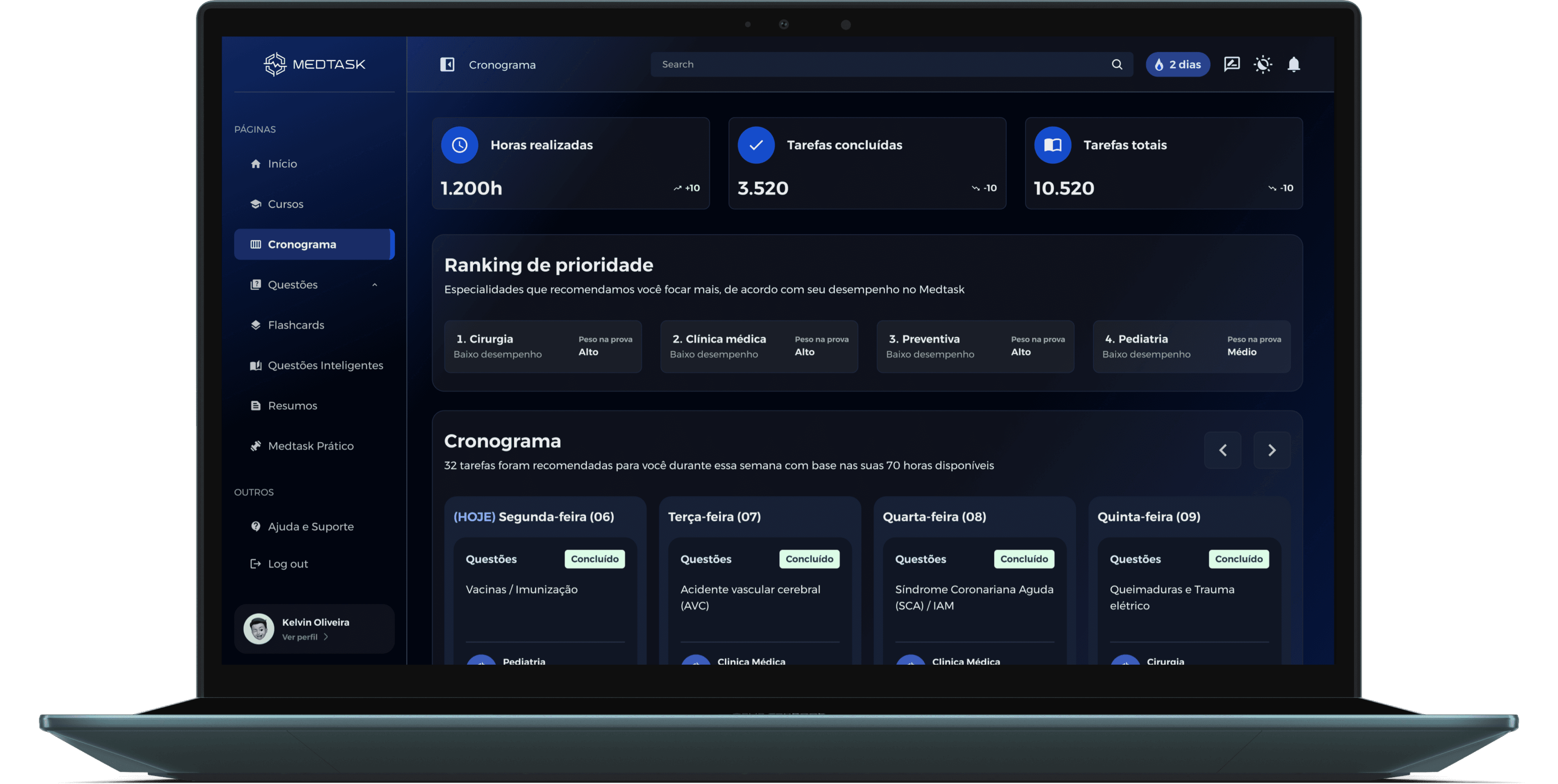Click the Tarefas concluídas checkmark icon

[x=756, y=145]
